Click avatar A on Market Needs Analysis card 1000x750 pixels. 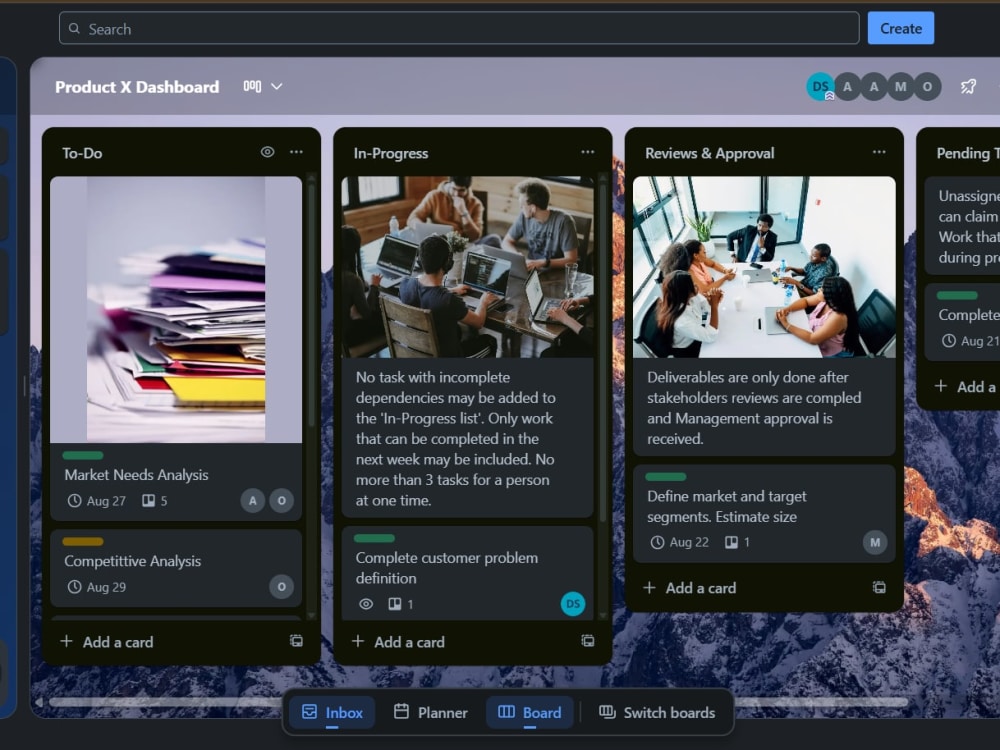(253, 501)
